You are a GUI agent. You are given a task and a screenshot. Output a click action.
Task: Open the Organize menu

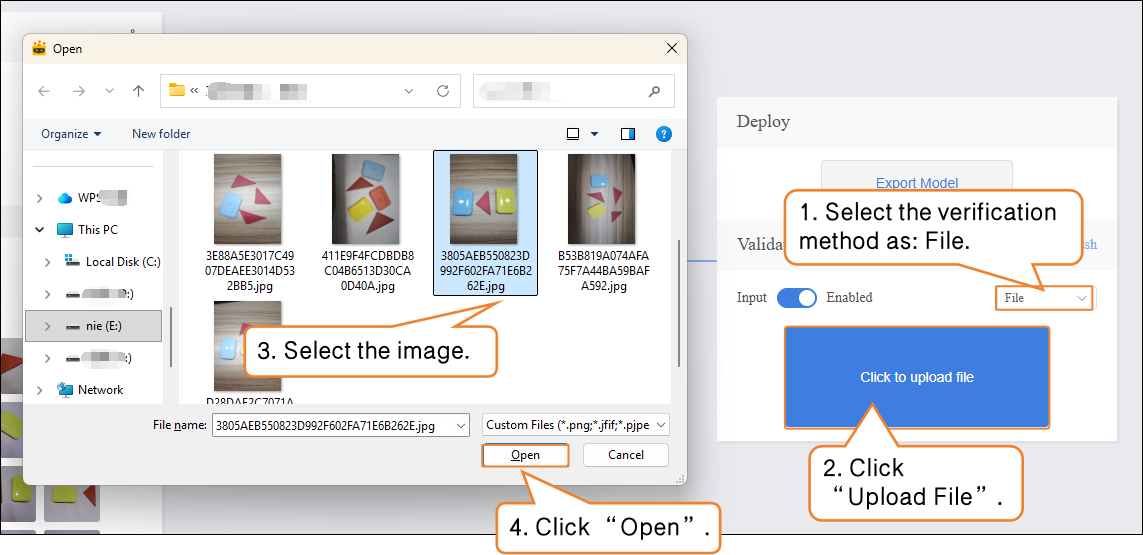click(70, 134)
